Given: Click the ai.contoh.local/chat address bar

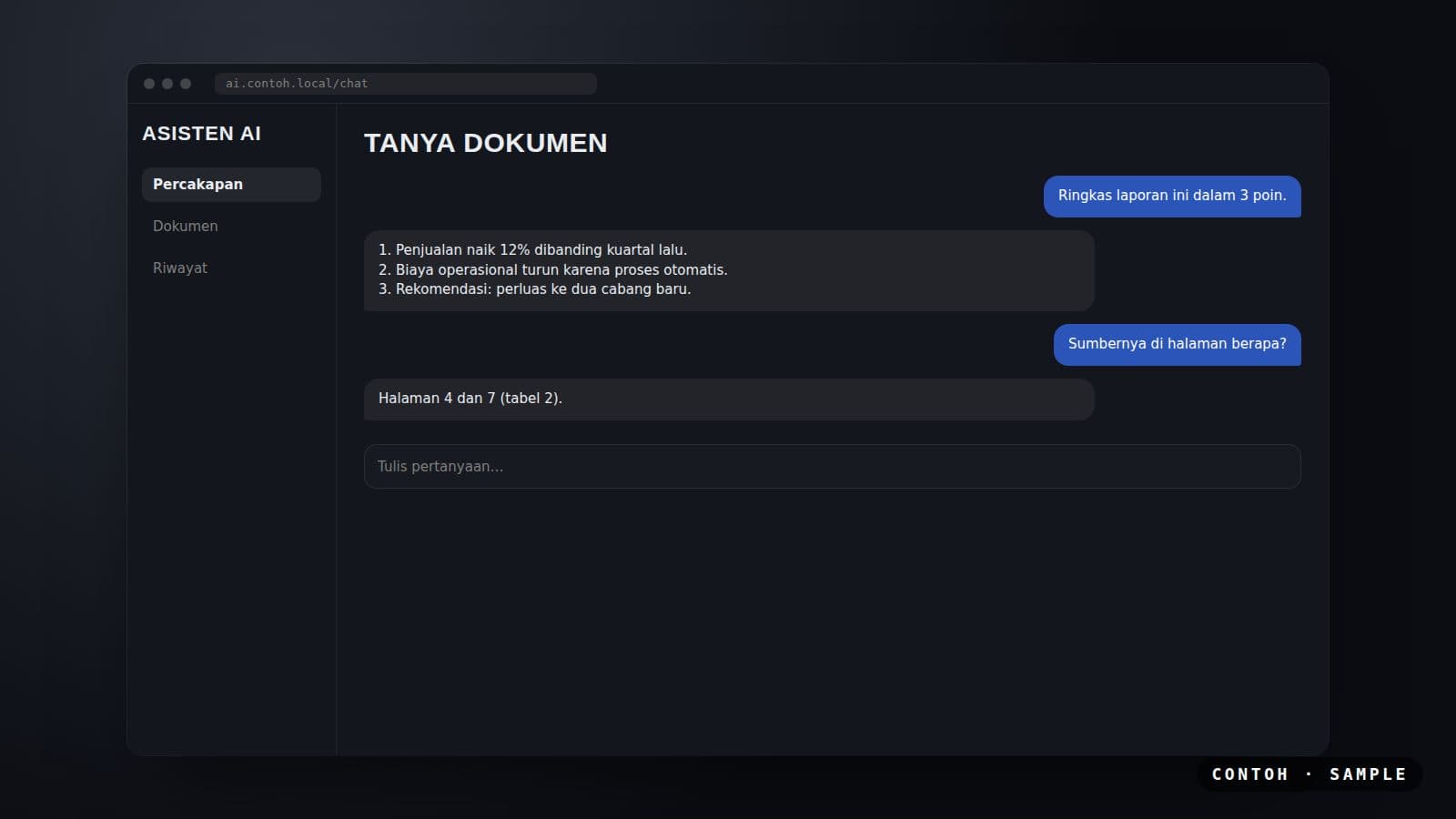Looking at the screenshot, I should (405, 83).
